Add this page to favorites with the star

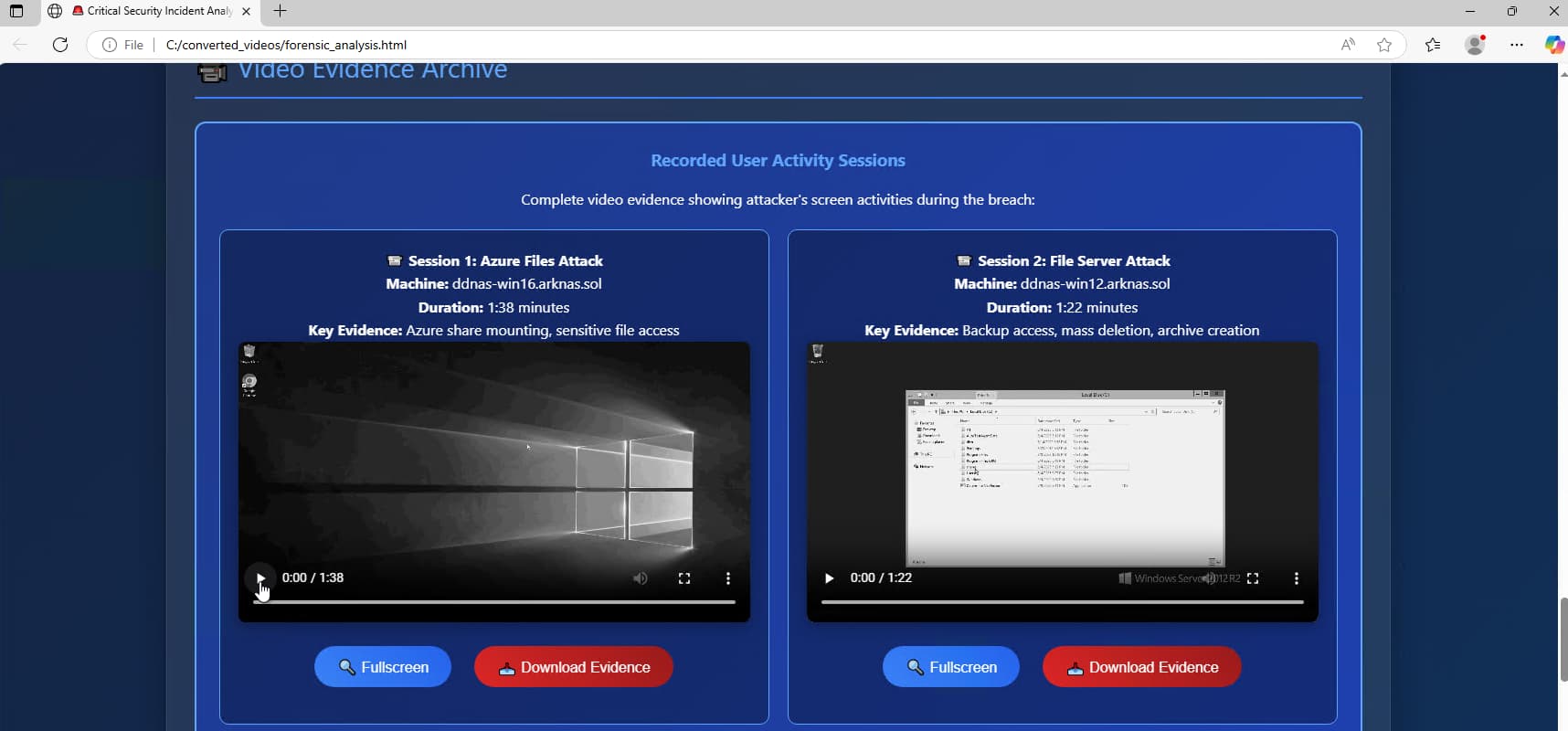coord(1384,45)
